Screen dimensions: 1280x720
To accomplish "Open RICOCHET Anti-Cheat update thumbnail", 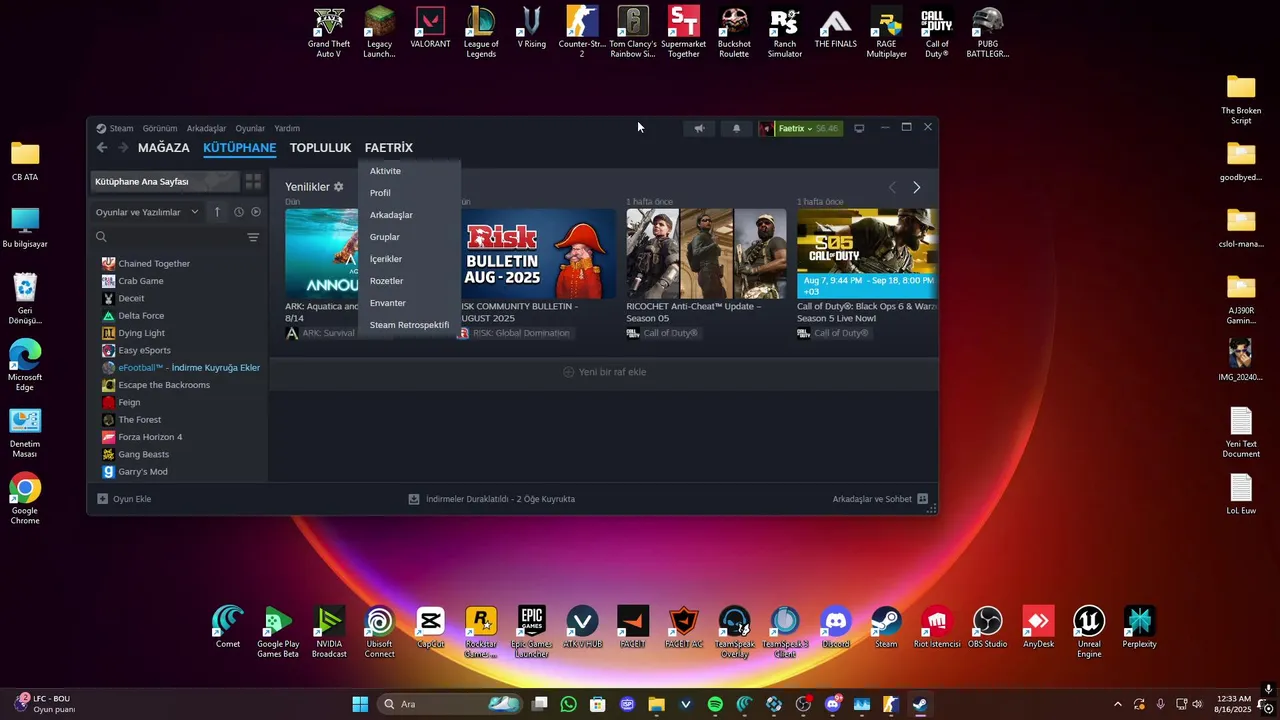I will click(x=706, y=253).
